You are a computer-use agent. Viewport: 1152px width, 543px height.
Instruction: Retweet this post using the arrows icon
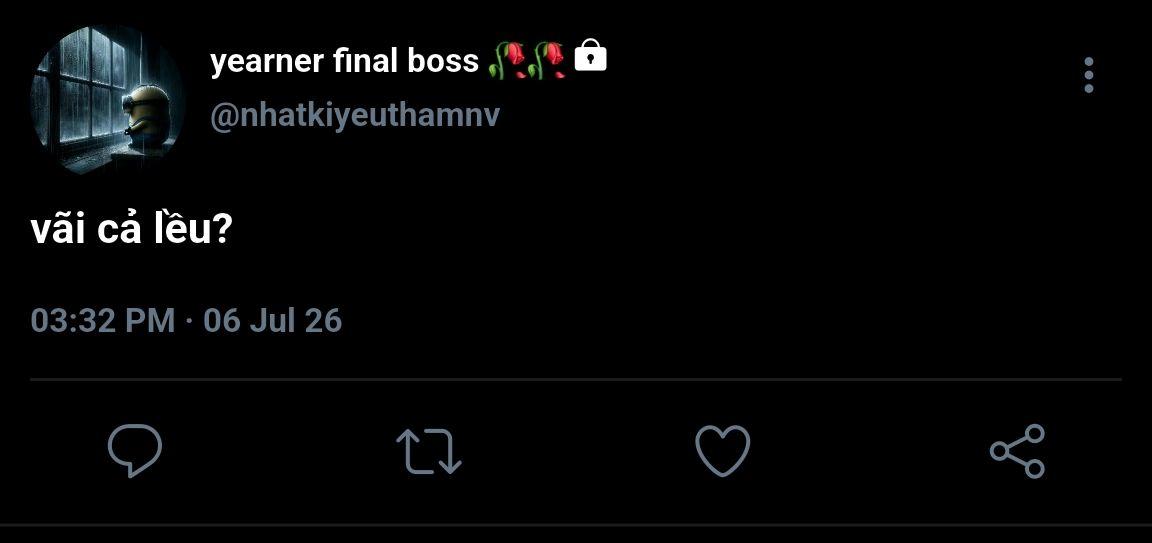429,450
